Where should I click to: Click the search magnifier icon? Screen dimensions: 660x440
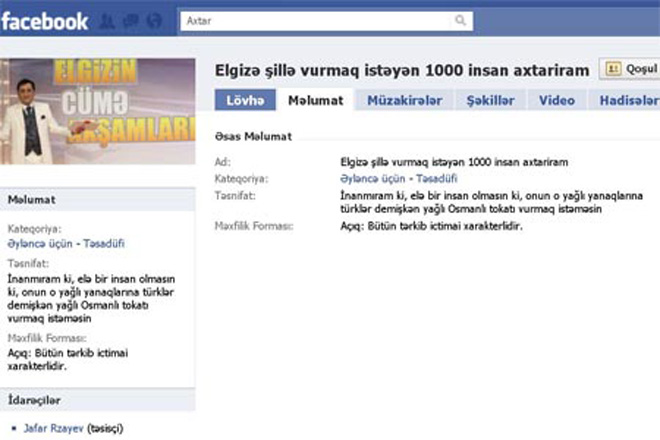click(460, 20)
